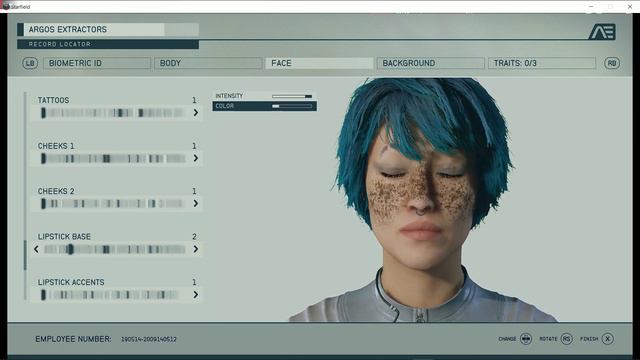Screen dimensions: 640x360
Task: Click the LIPSTICK BASE heading
Action: tap(64, 237)
